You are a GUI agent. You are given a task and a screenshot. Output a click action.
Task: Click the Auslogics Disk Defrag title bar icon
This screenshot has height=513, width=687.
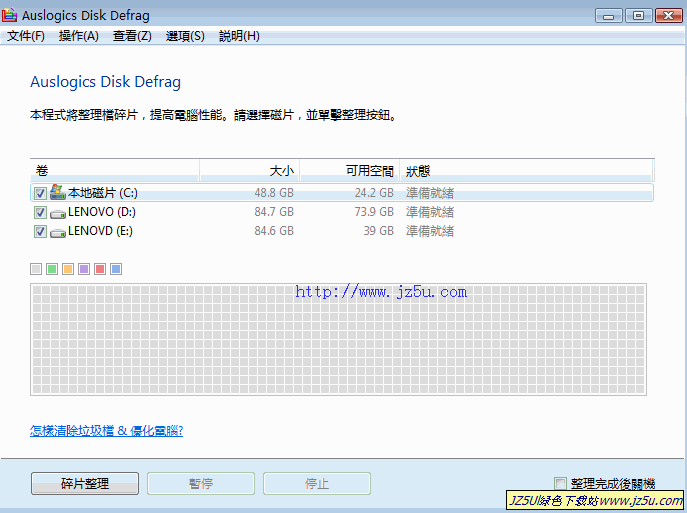9,15
